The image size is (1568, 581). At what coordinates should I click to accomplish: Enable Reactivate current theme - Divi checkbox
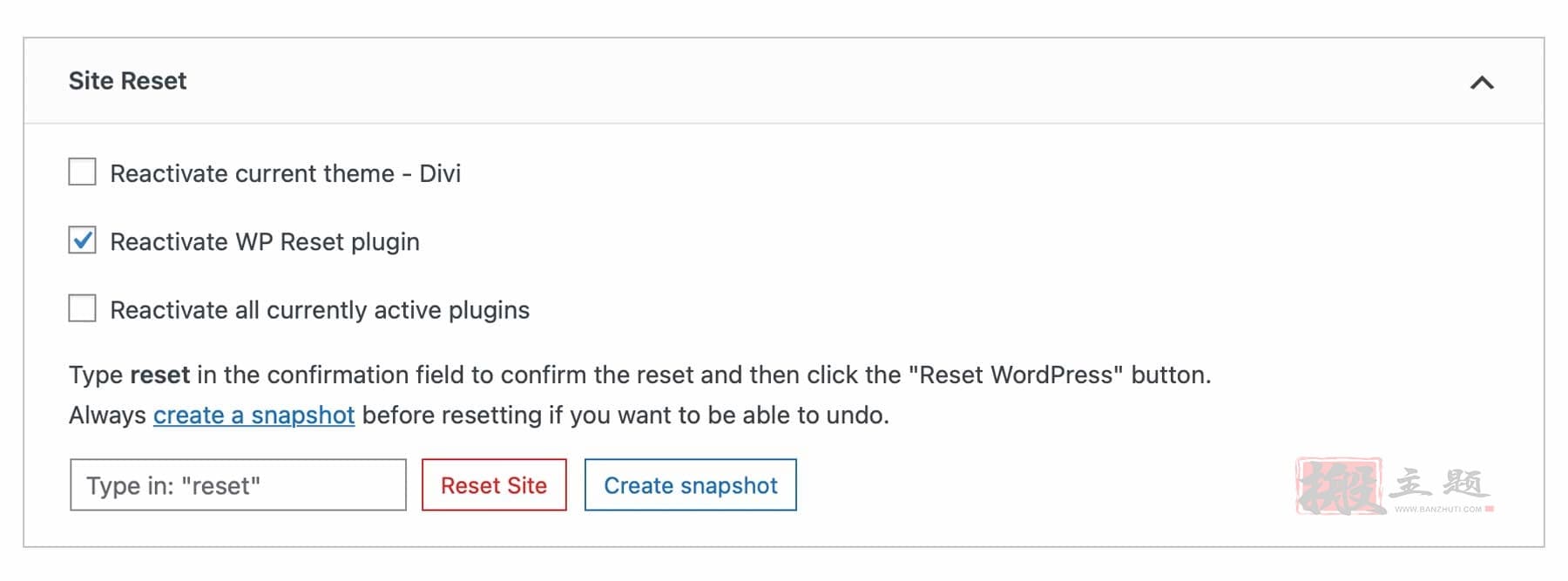pyautogui.click(x=83, y=172)
